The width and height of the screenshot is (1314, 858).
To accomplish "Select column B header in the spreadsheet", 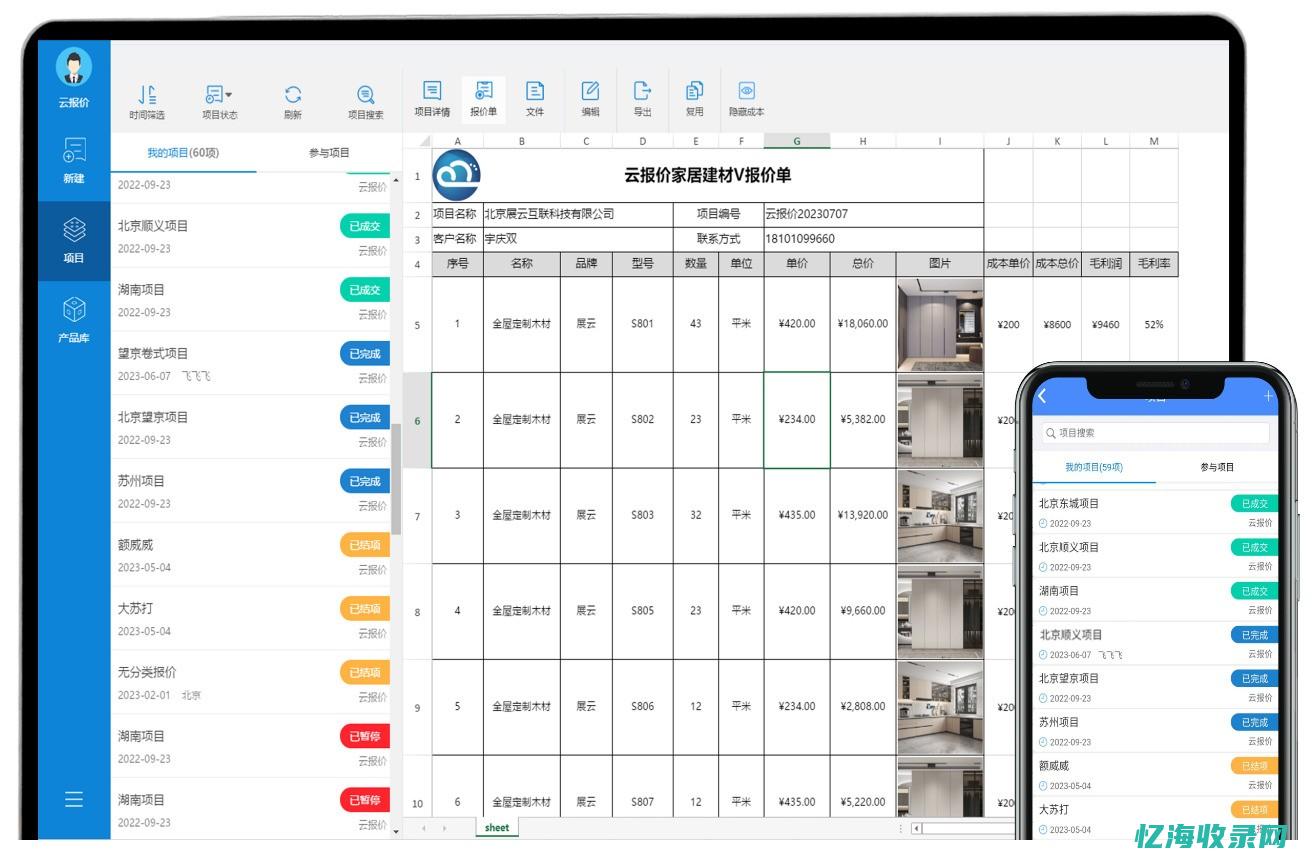I will (521, 141).
